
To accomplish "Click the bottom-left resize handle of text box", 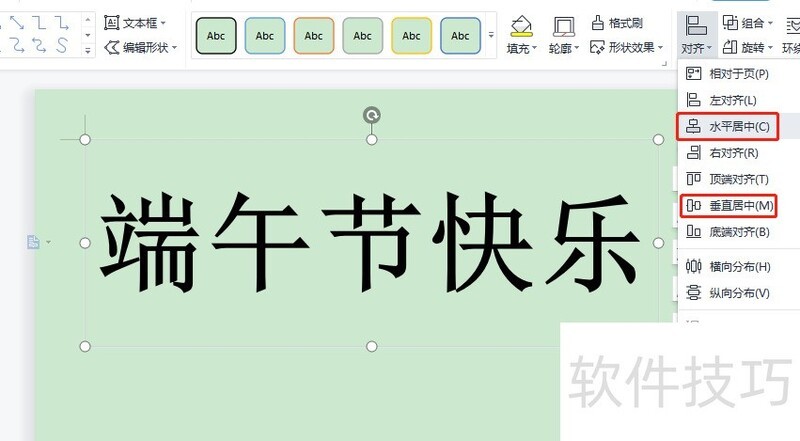I will point(85,347).
